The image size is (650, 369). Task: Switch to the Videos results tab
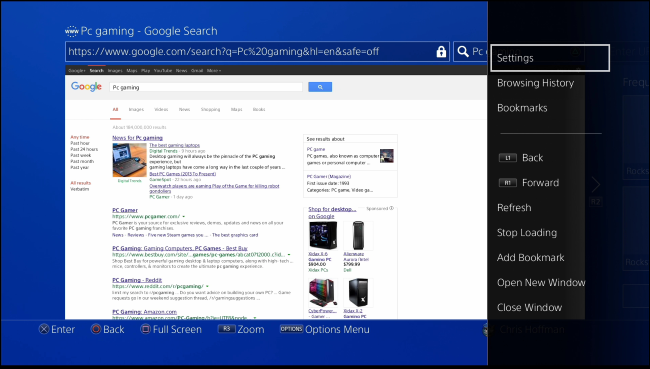point(161,109)
